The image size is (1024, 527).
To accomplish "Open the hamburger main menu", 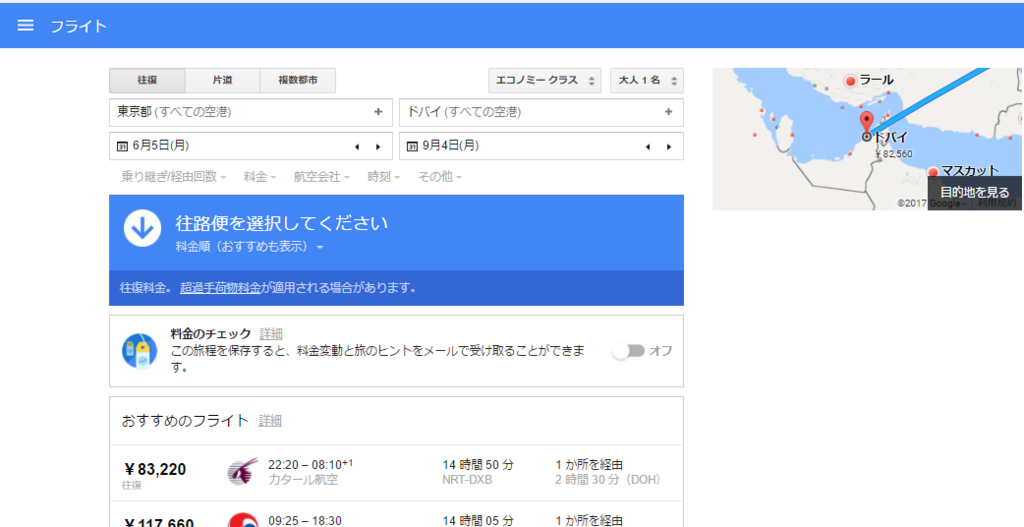I will (x=25, y=25).
